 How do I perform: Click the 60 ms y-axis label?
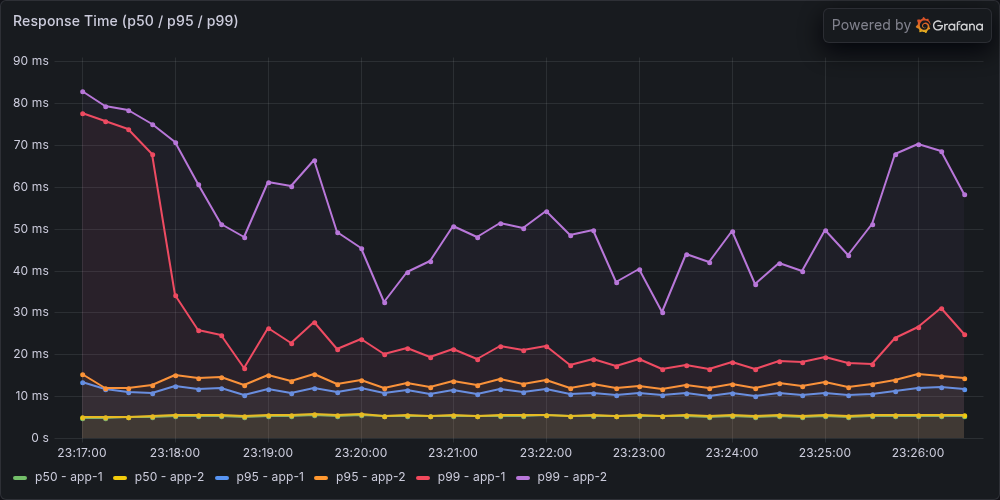tap(31, 188)
